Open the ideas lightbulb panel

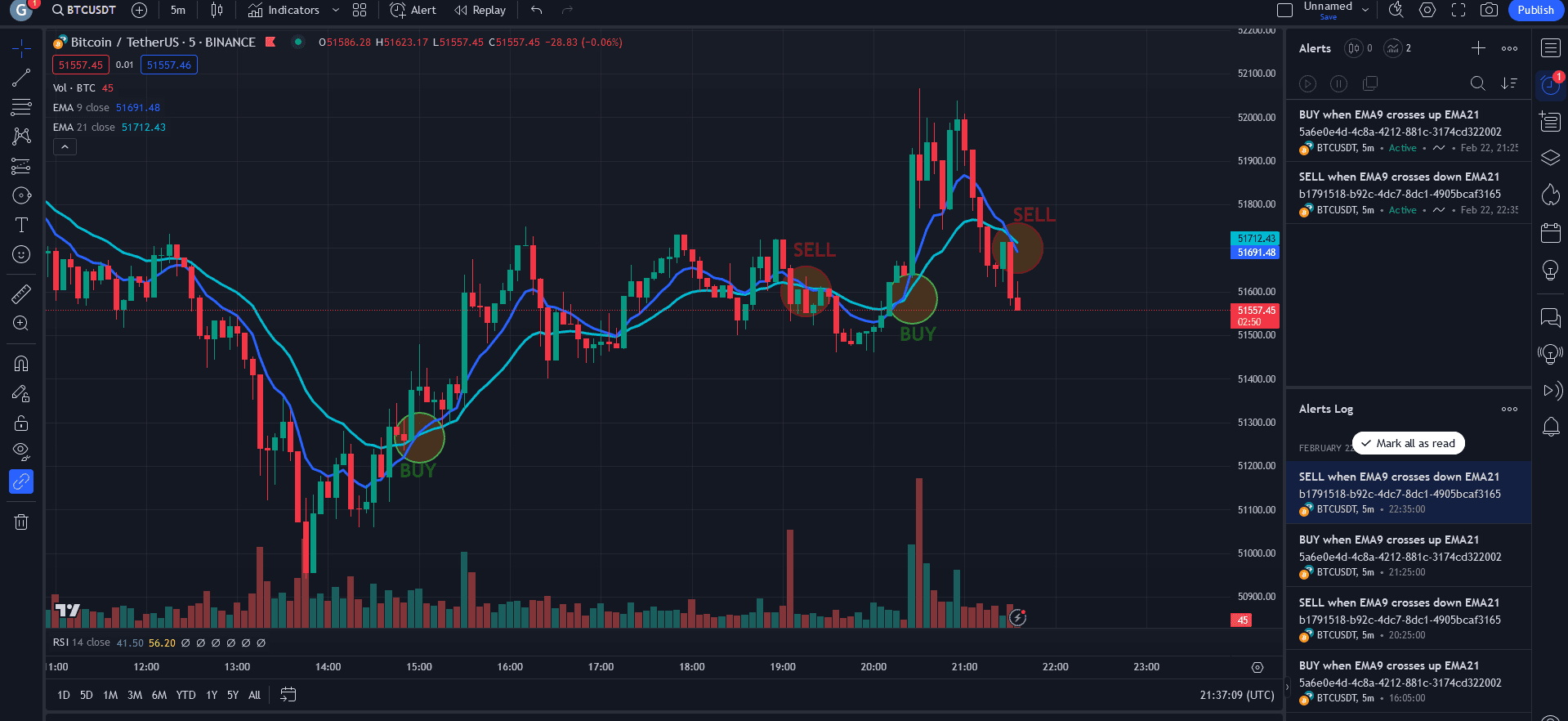1551,270
